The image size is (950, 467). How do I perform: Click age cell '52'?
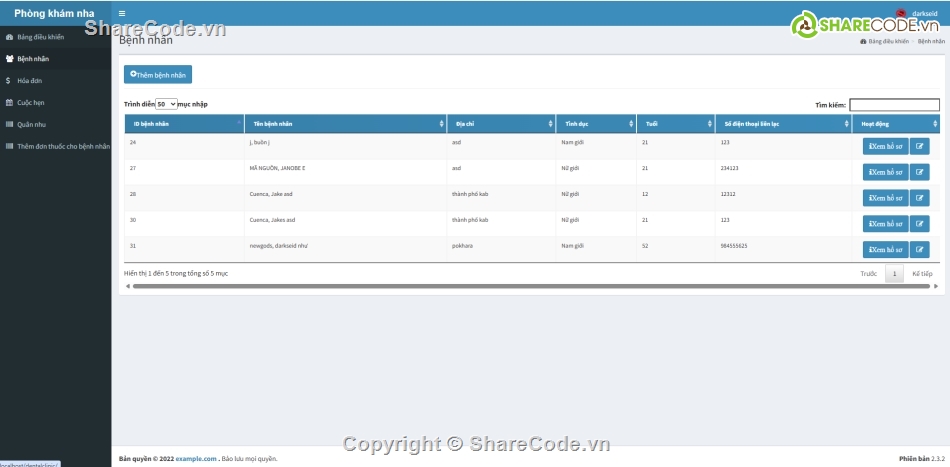[645, 246]
